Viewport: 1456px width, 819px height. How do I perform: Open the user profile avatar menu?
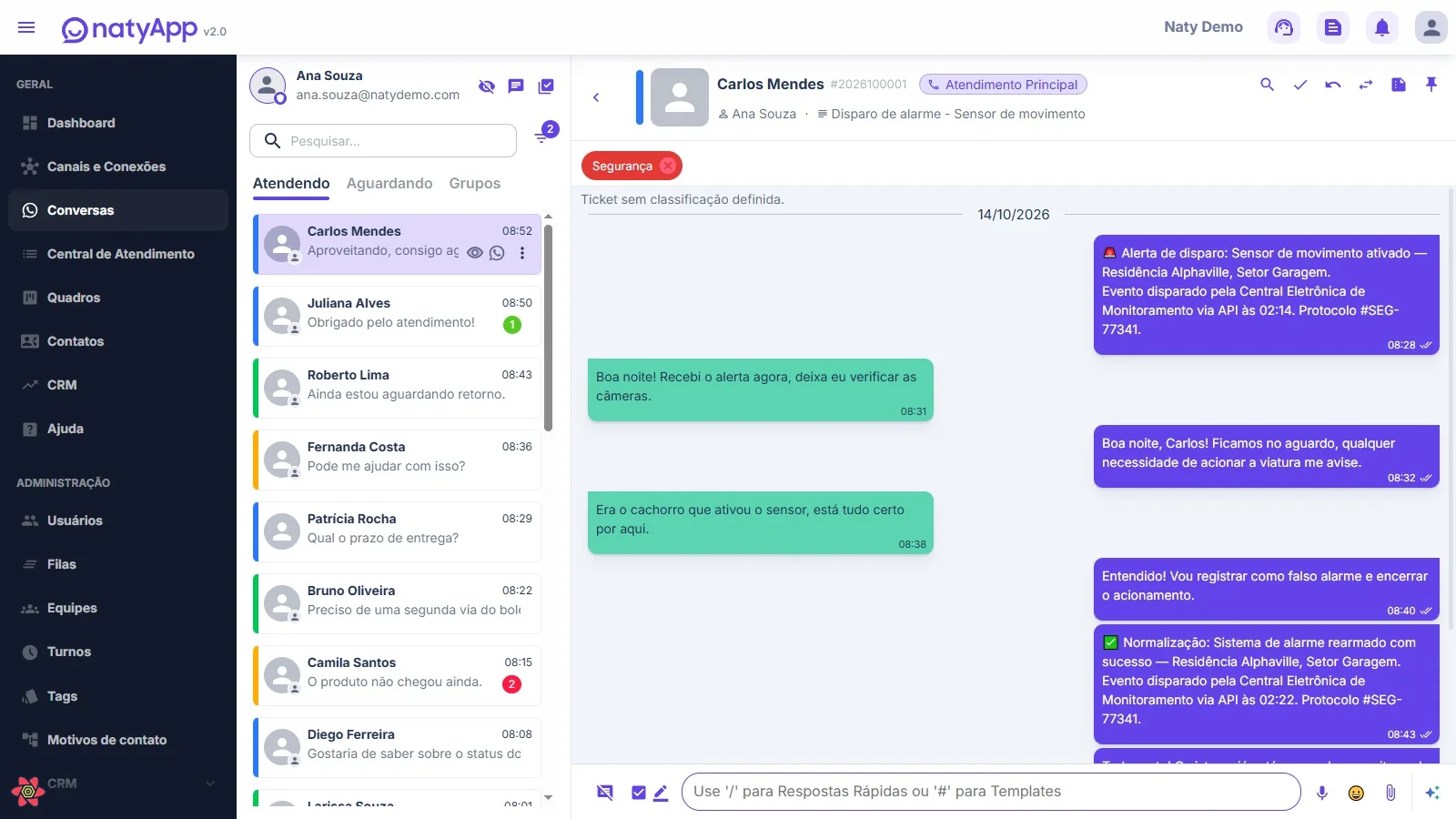(1431, 27)
